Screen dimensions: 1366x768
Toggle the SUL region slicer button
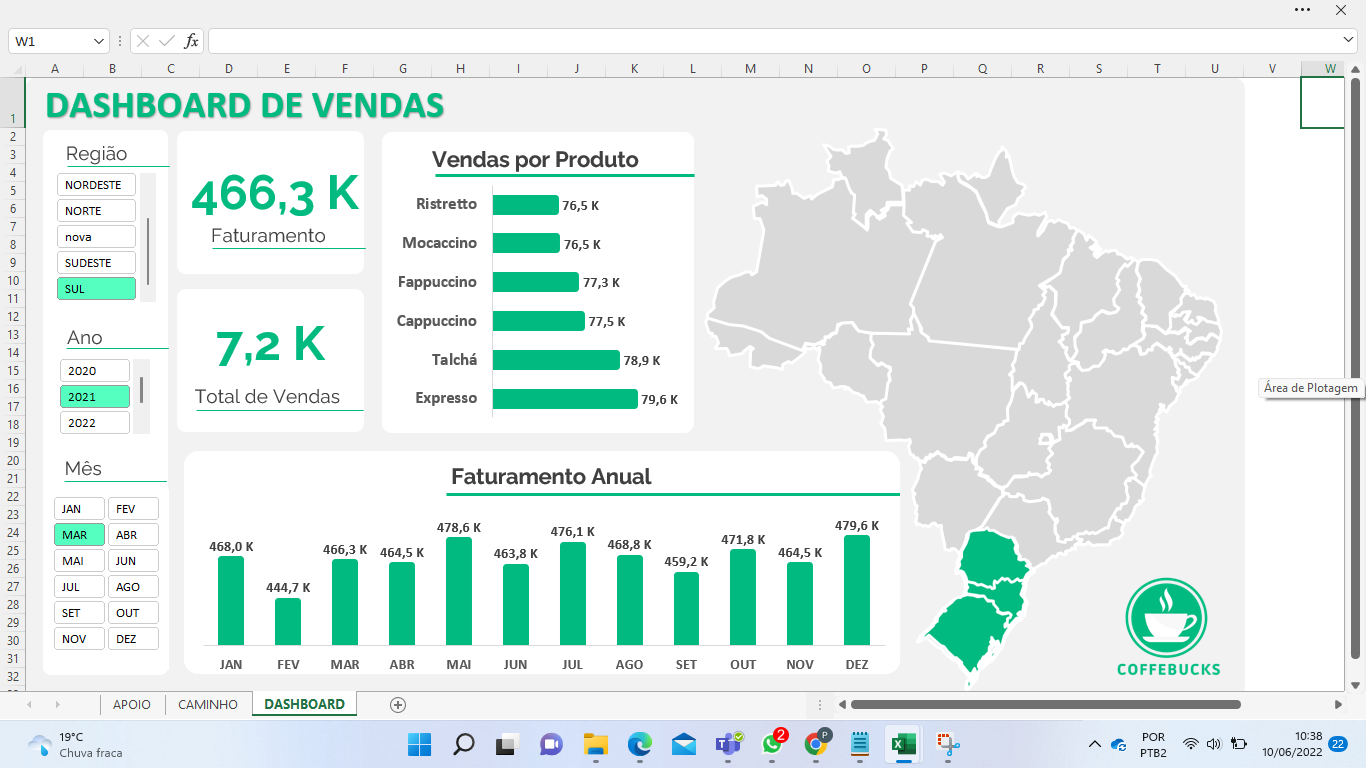coord(96,289)
